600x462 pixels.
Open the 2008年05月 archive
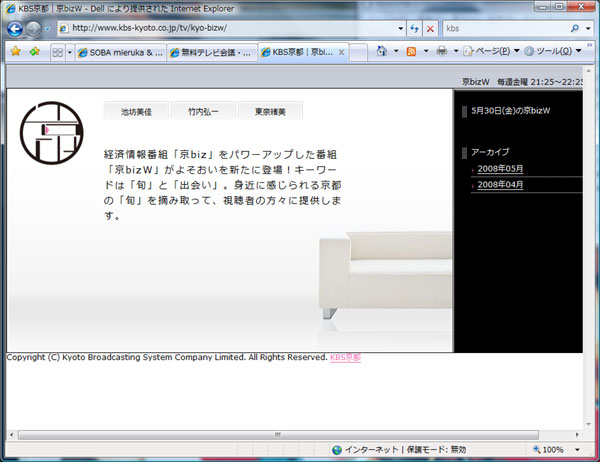(500, 168)
